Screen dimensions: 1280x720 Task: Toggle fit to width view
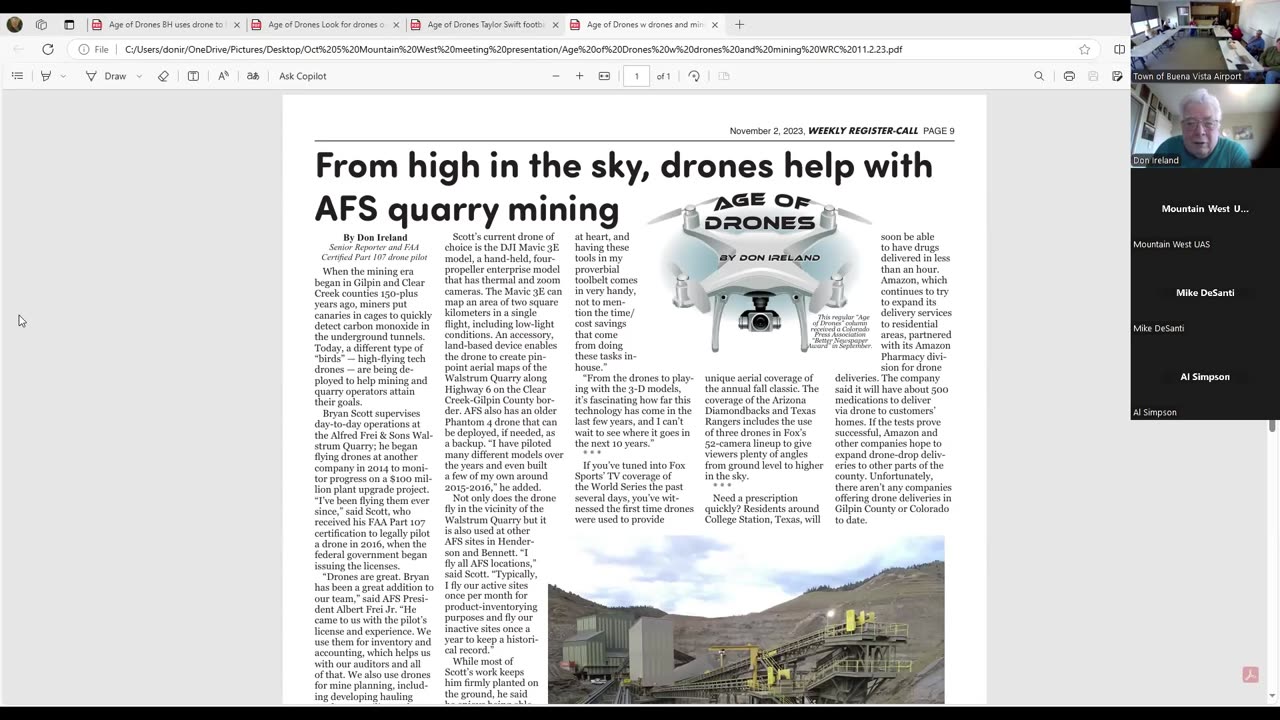point(604,76)
